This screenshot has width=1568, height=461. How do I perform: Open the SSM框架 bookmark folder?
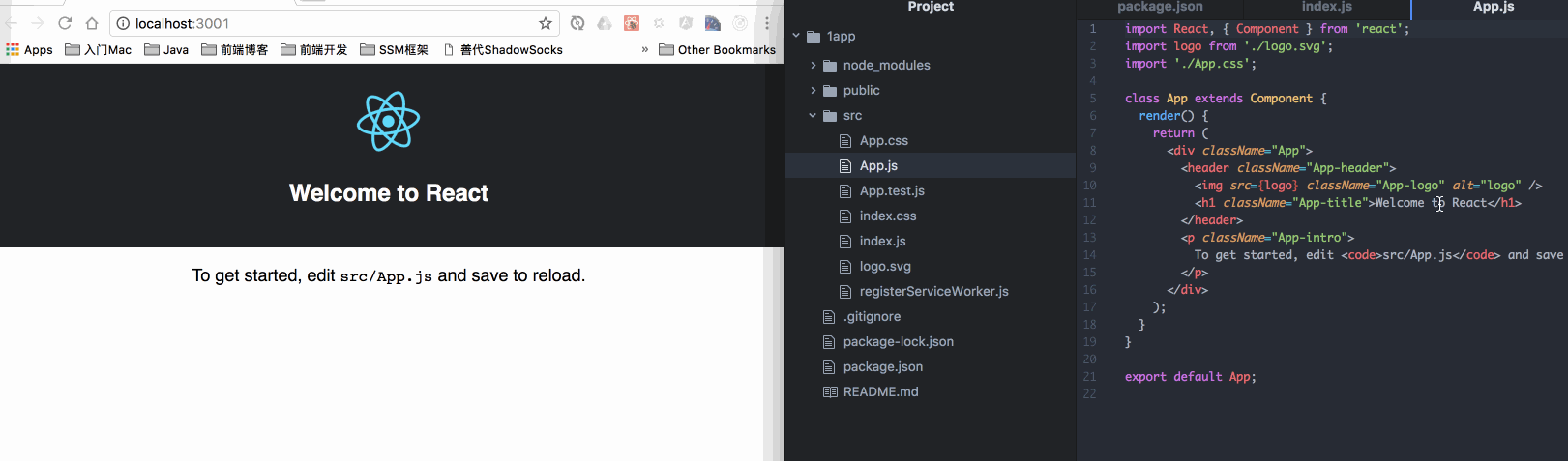point(394,49)
